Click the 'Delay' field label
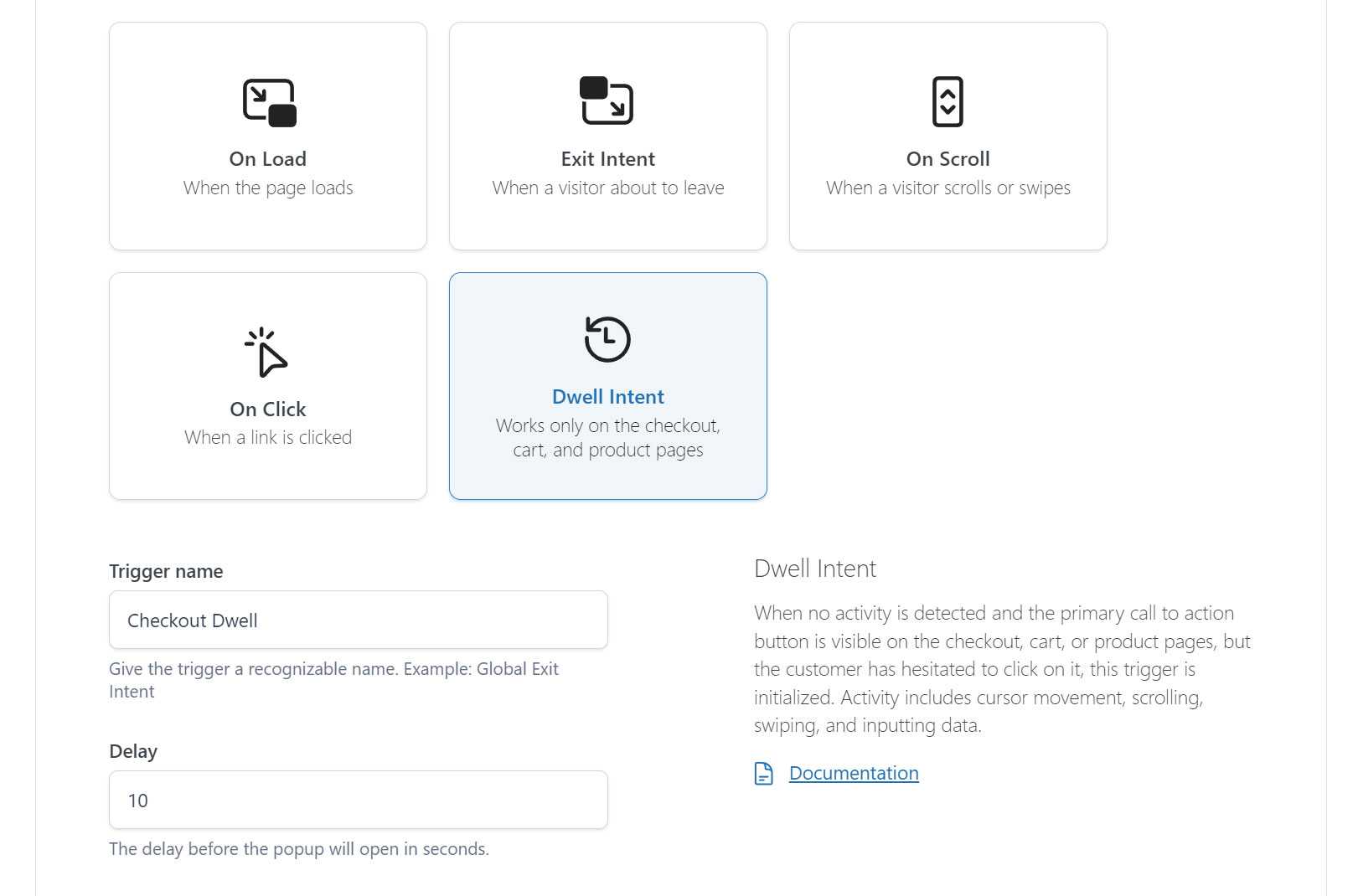The height and width of the screenshot is (896, 1358). coord(133,751)
